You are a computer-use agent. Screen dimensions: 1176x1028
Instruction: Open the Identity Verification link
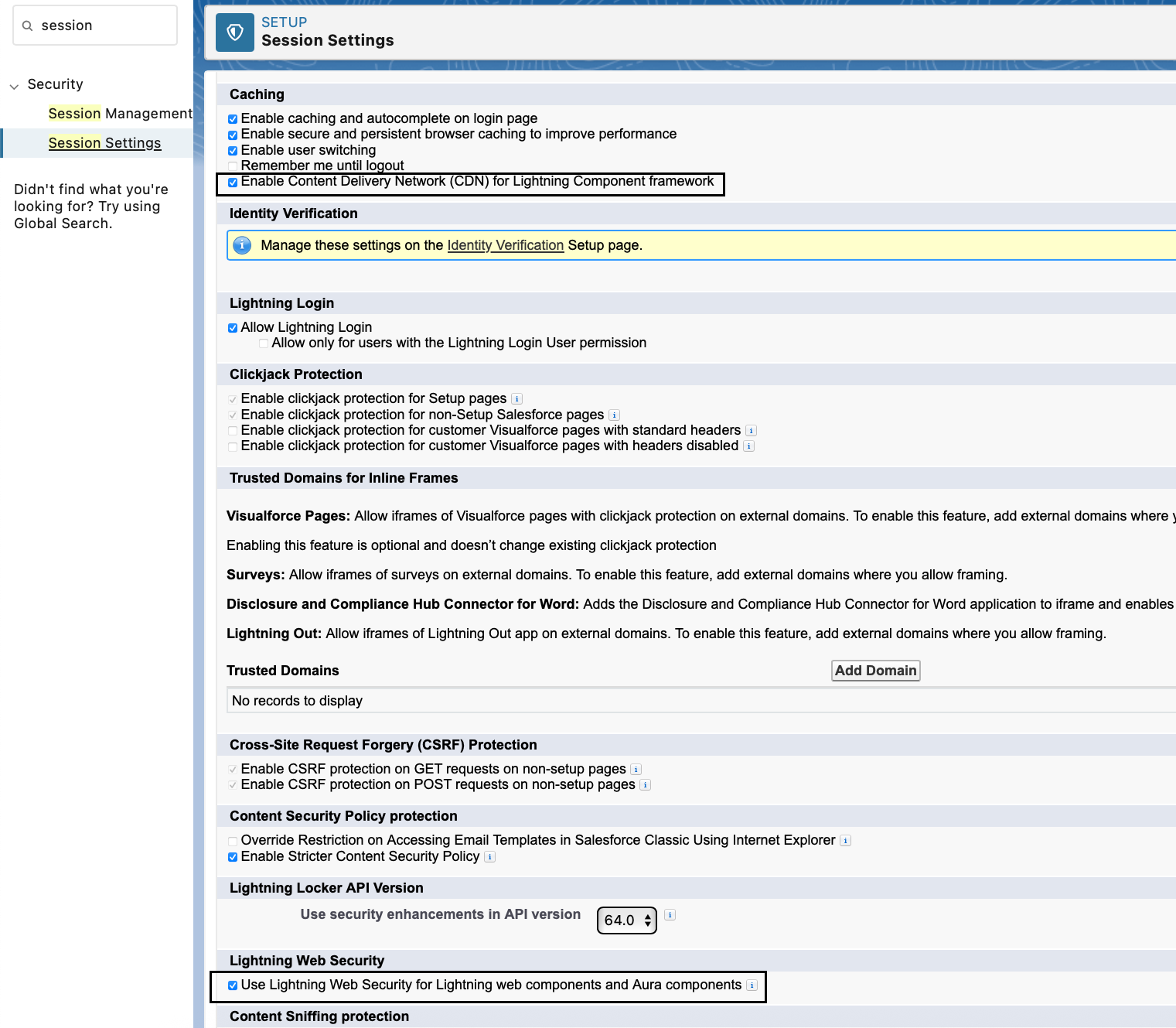pyautogui.click(x=505, y=245)
